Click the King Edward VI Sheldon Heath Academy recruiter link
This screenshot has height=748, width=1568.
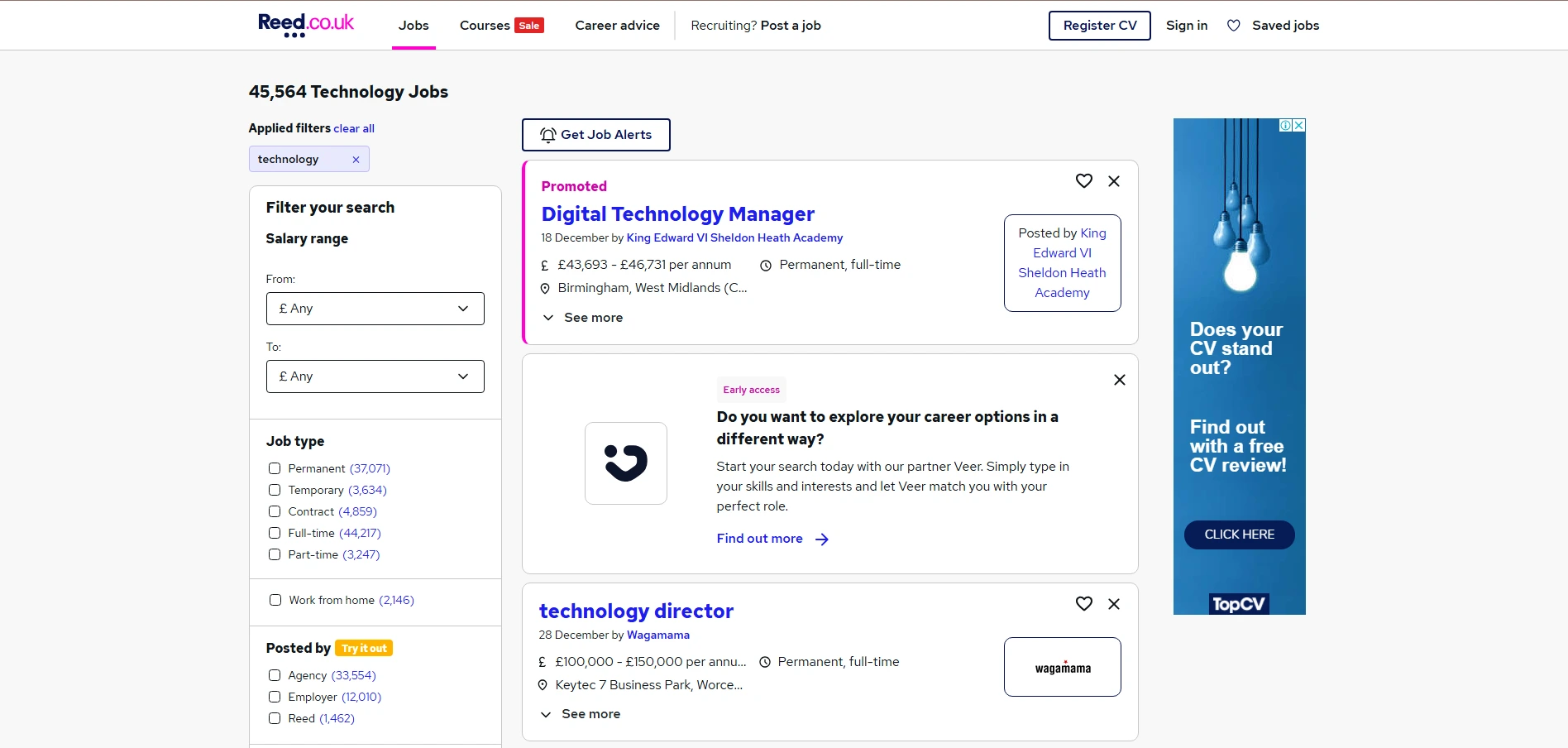point(734,238)
